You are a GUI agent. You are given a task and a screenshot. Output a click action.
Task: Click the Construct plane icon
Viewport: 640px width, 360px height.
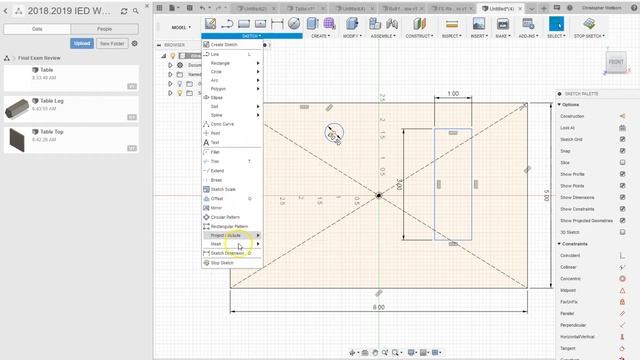point(419,24)
